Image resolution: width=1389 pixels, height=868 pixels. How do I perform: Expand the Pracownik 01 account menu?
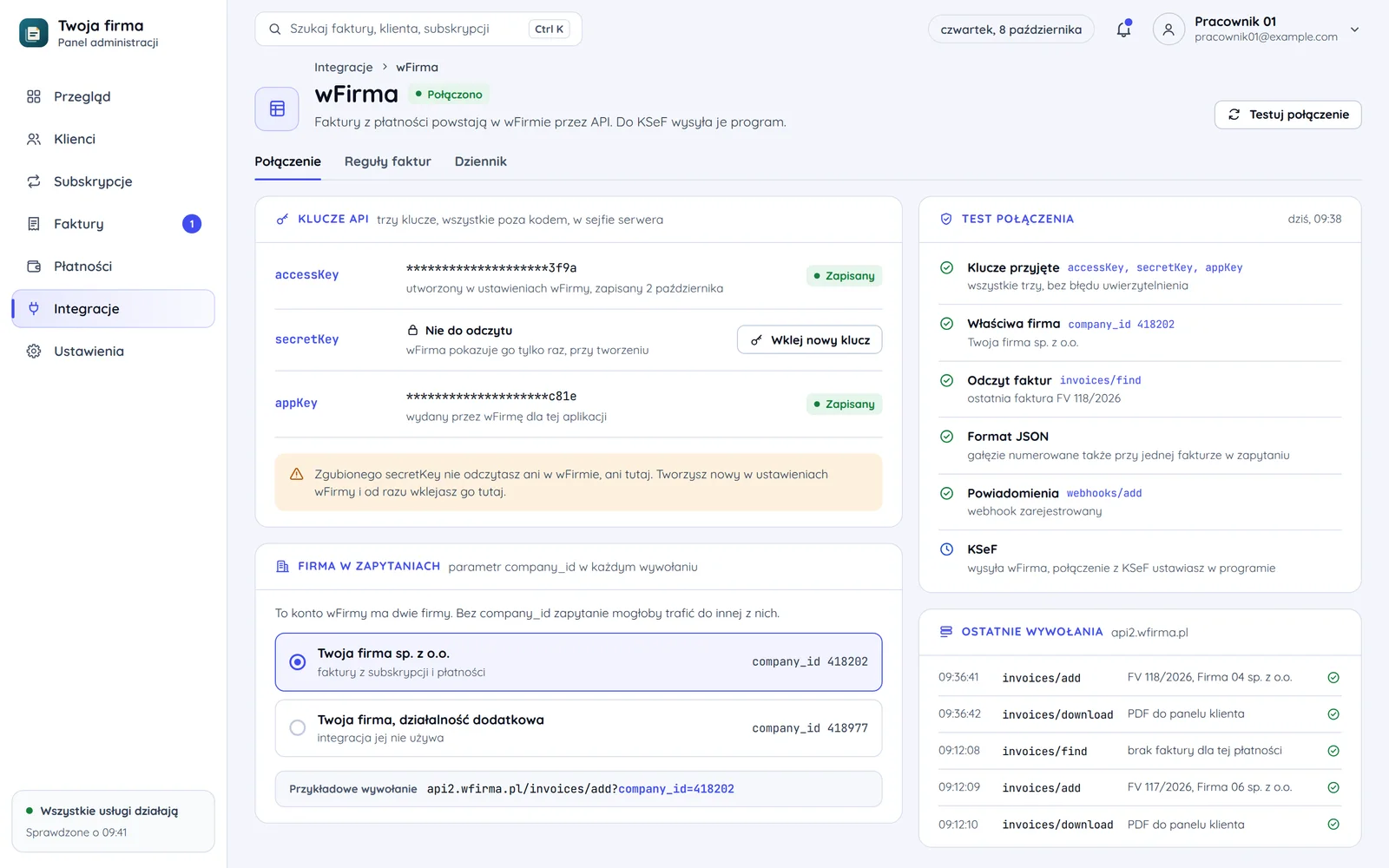1354,30
